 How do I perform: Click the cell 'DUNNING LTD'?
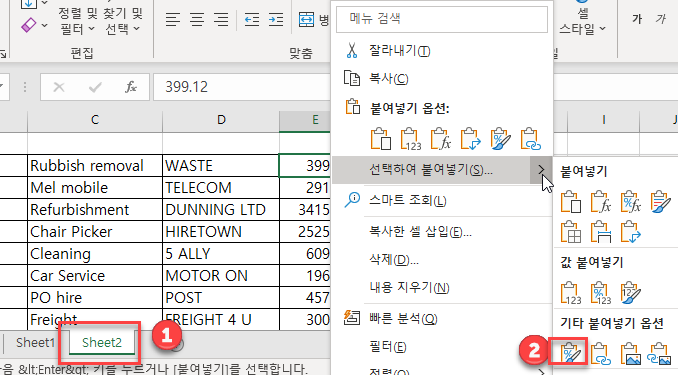pyautogui.click(x=221, y=210)
